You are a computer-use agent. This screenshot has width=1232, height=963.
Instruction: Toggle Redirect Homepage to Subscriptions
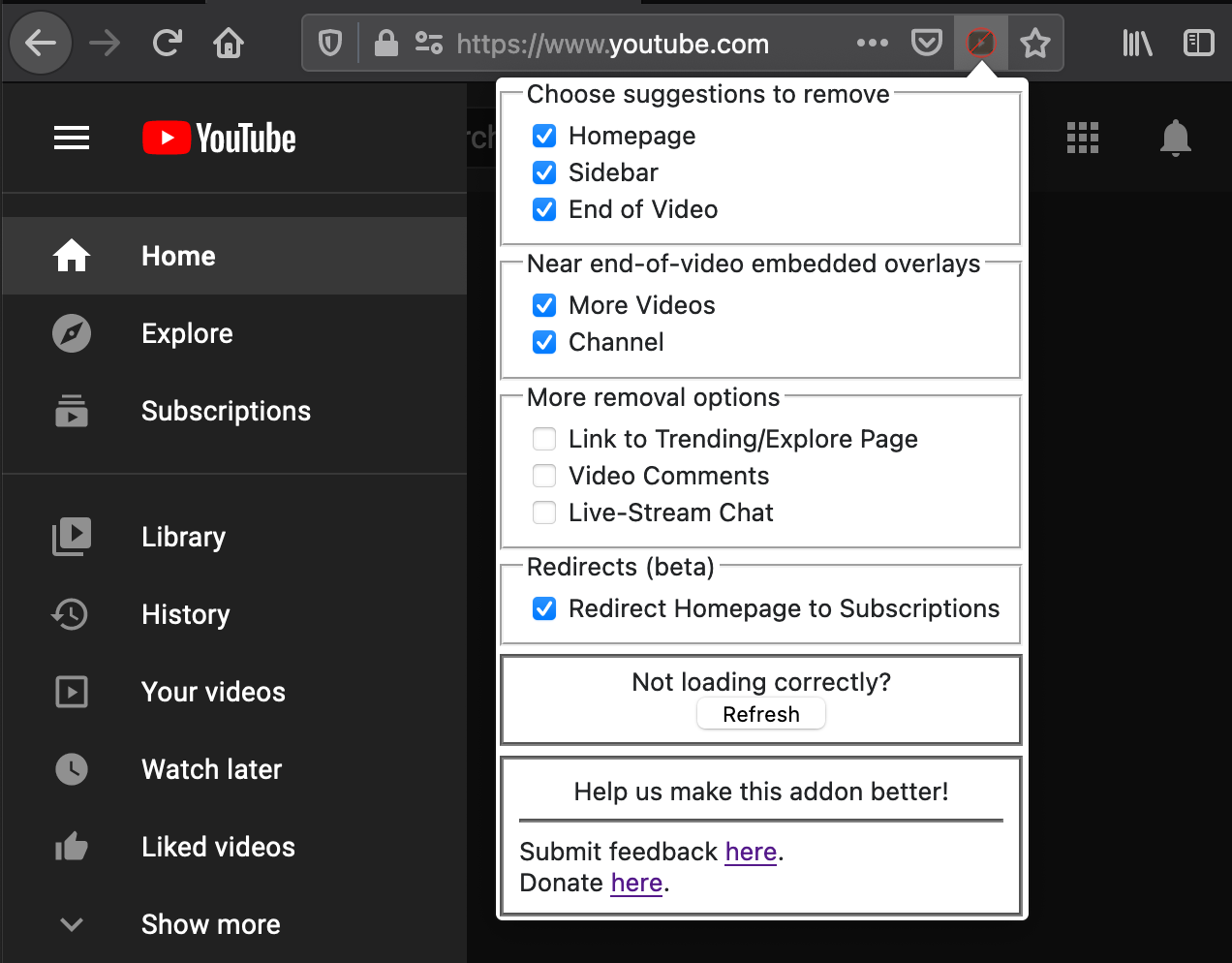click(544, 608)
